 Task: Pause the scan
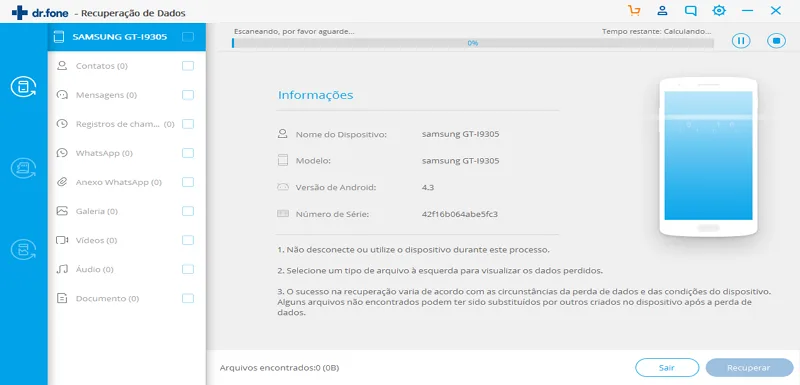pyautogui.click(x=741, y=41)
